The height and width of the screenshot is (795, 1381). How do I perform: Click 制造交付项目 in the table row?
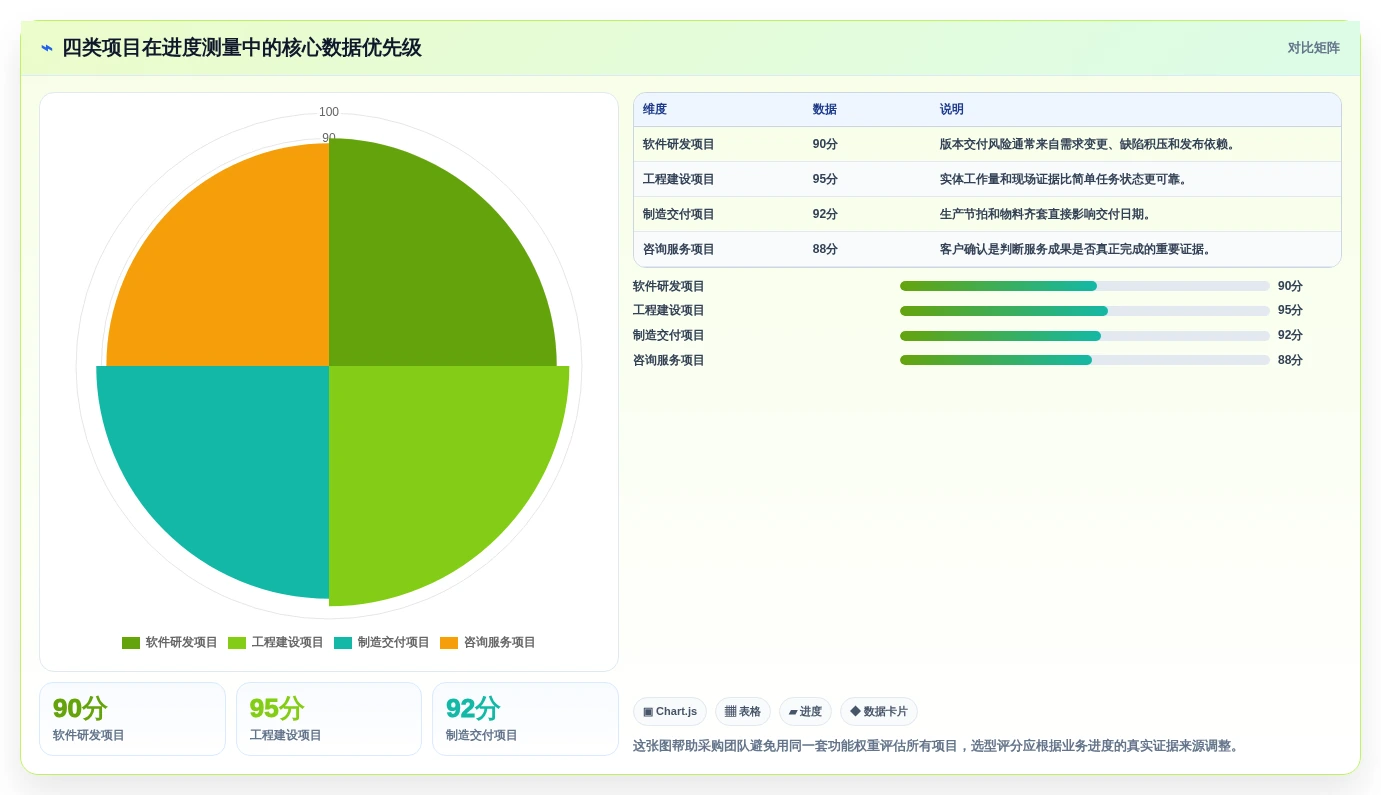tap(679, 215)
